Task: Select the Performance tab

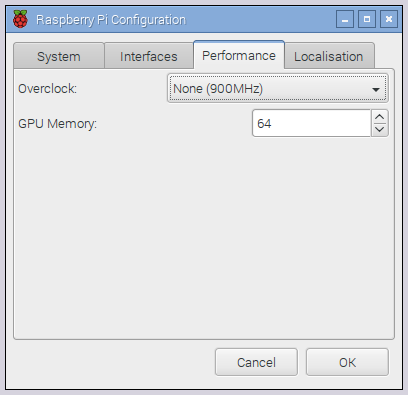Action: (239, 55)
